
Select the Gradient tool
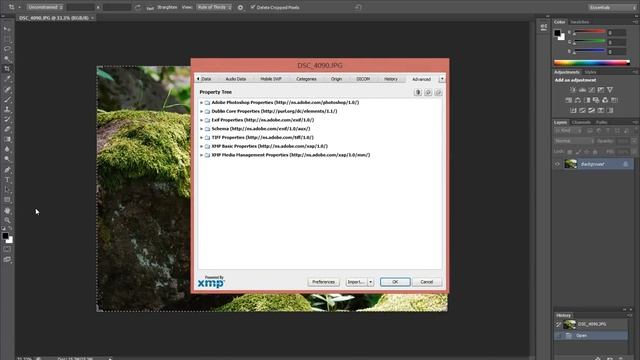pyautogui.click(x=7, y=139)
